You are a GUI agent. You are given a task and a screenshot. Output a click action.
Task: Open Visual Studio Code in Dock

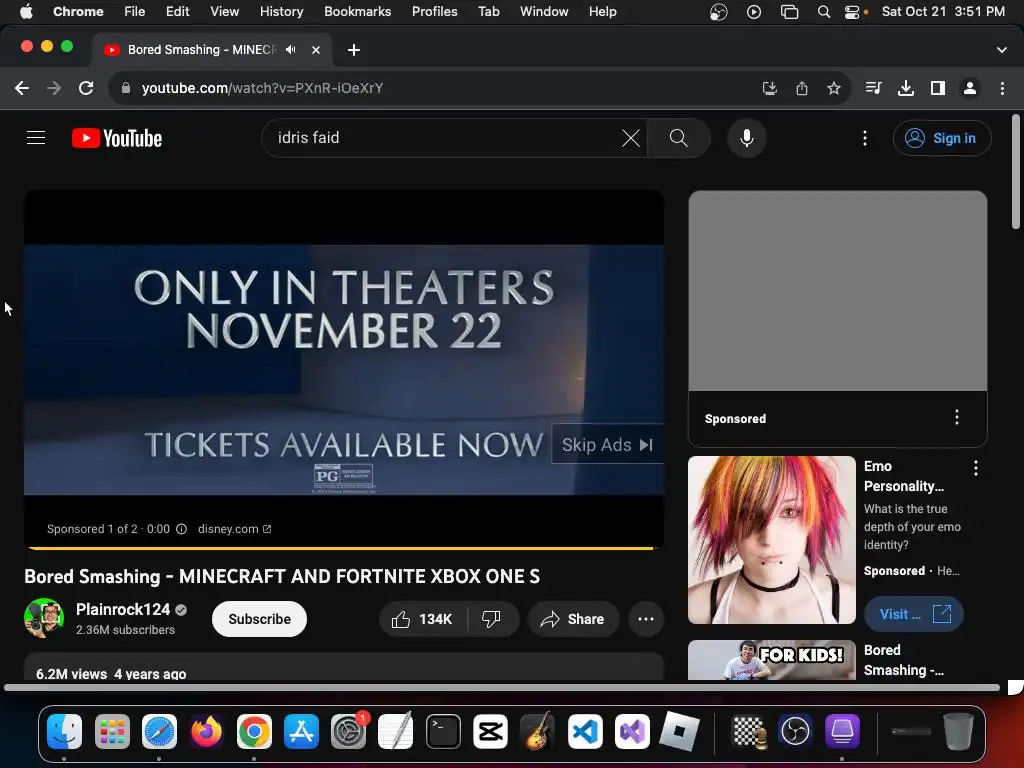(x=584, y=731)
